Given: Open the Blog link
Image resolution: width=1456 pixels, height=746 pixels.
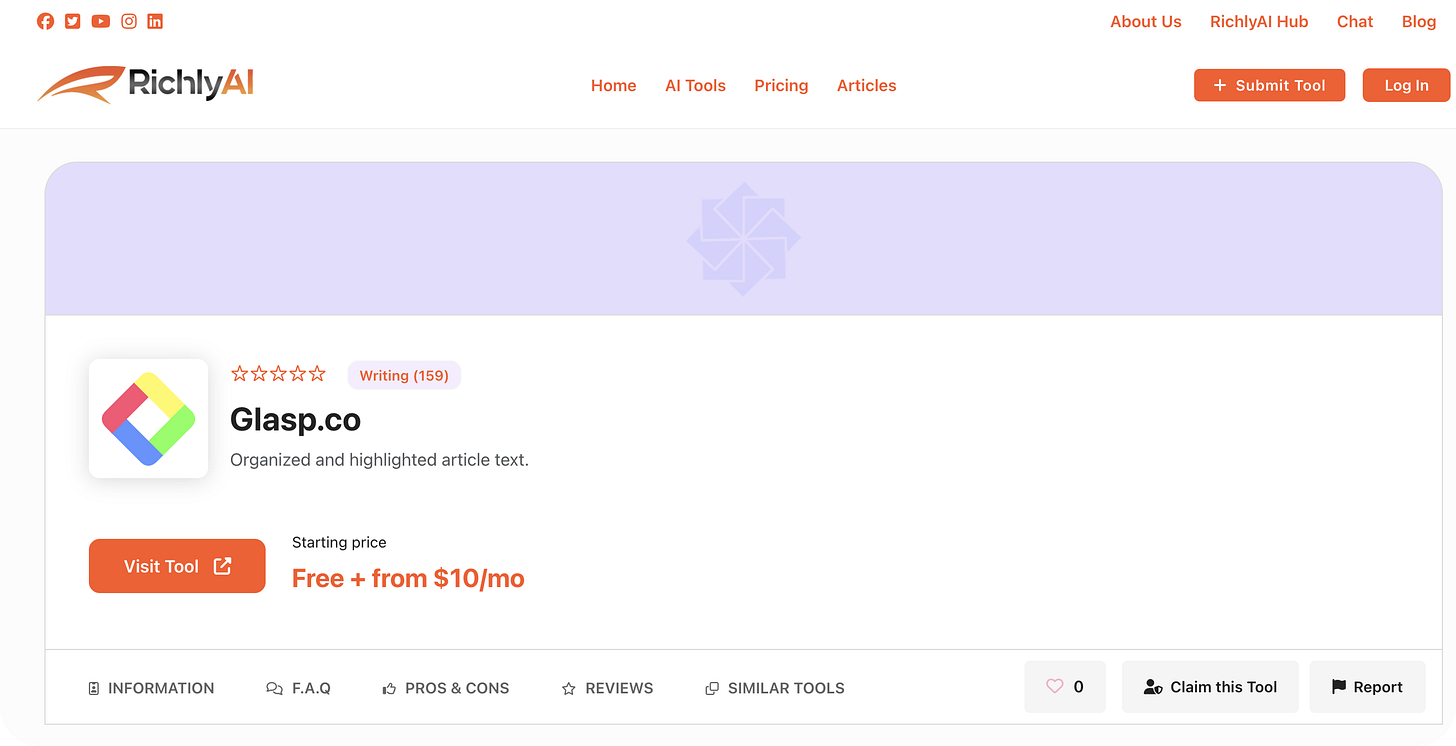Looking at the screenshot, I should pos(1419,21).
